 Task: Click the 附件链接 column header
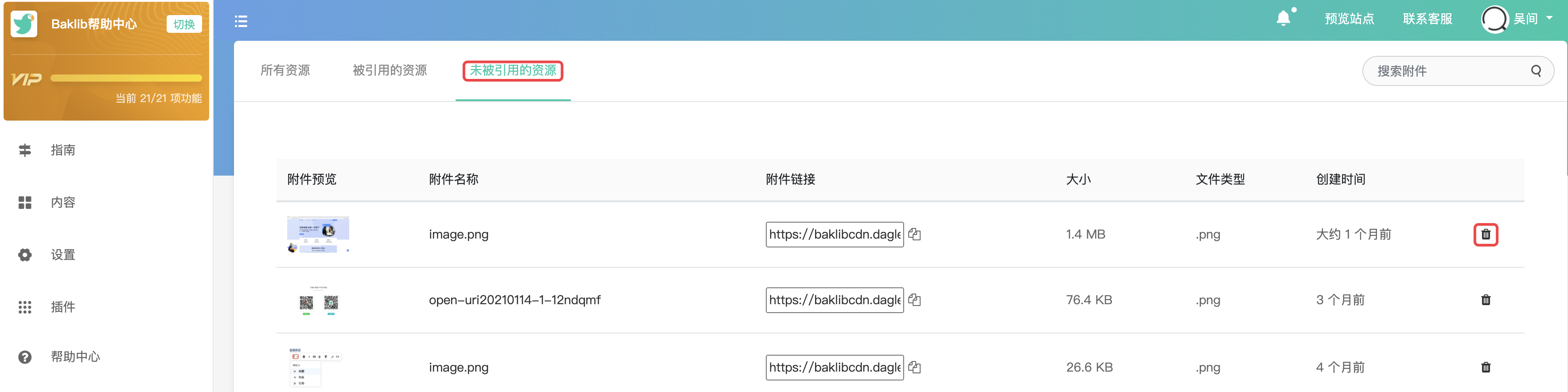[790, 179]
